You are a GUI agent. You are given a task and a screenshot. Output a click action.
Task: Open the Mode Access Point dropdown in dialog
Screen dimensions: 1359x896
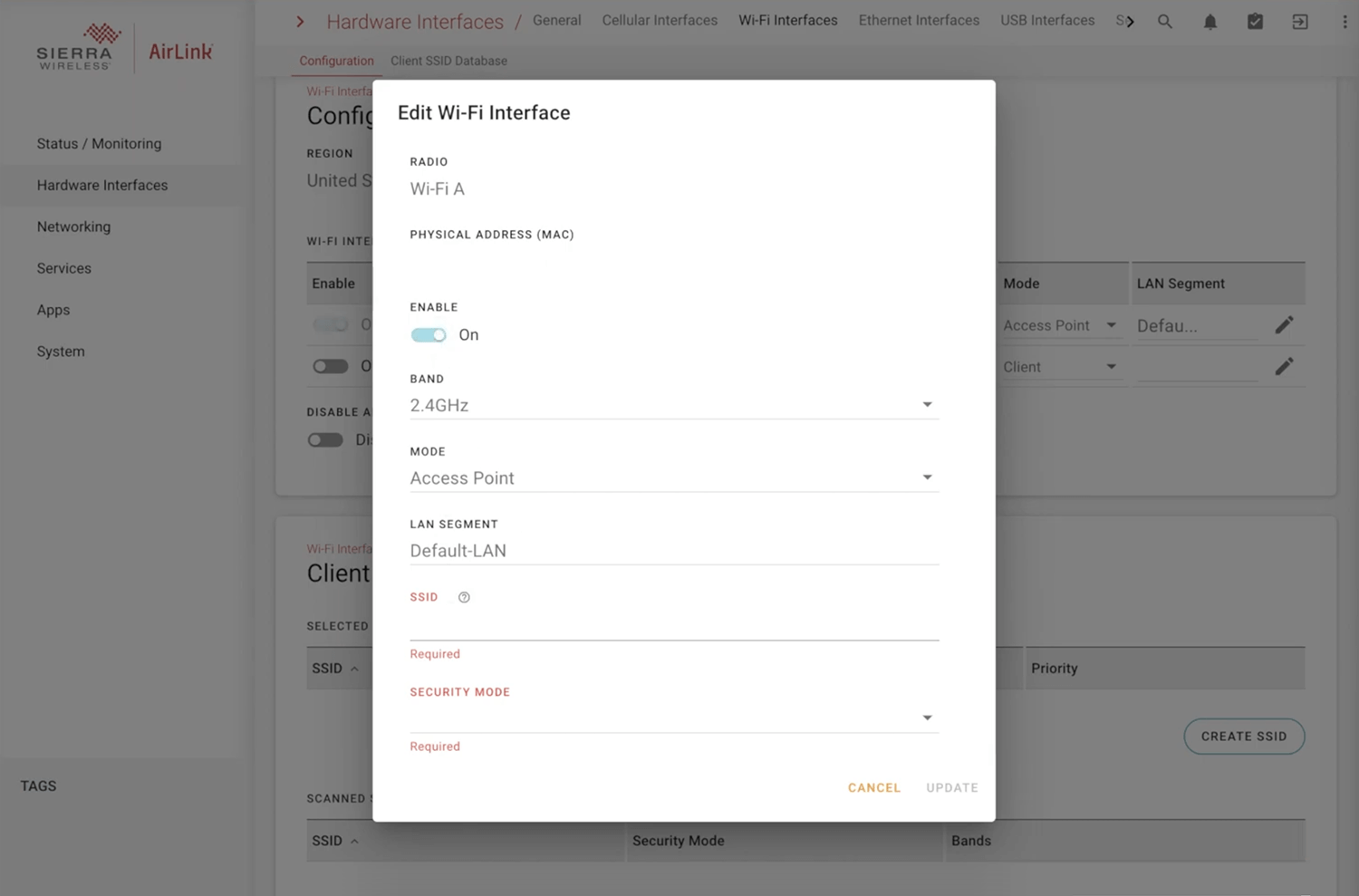coord(673,477)
